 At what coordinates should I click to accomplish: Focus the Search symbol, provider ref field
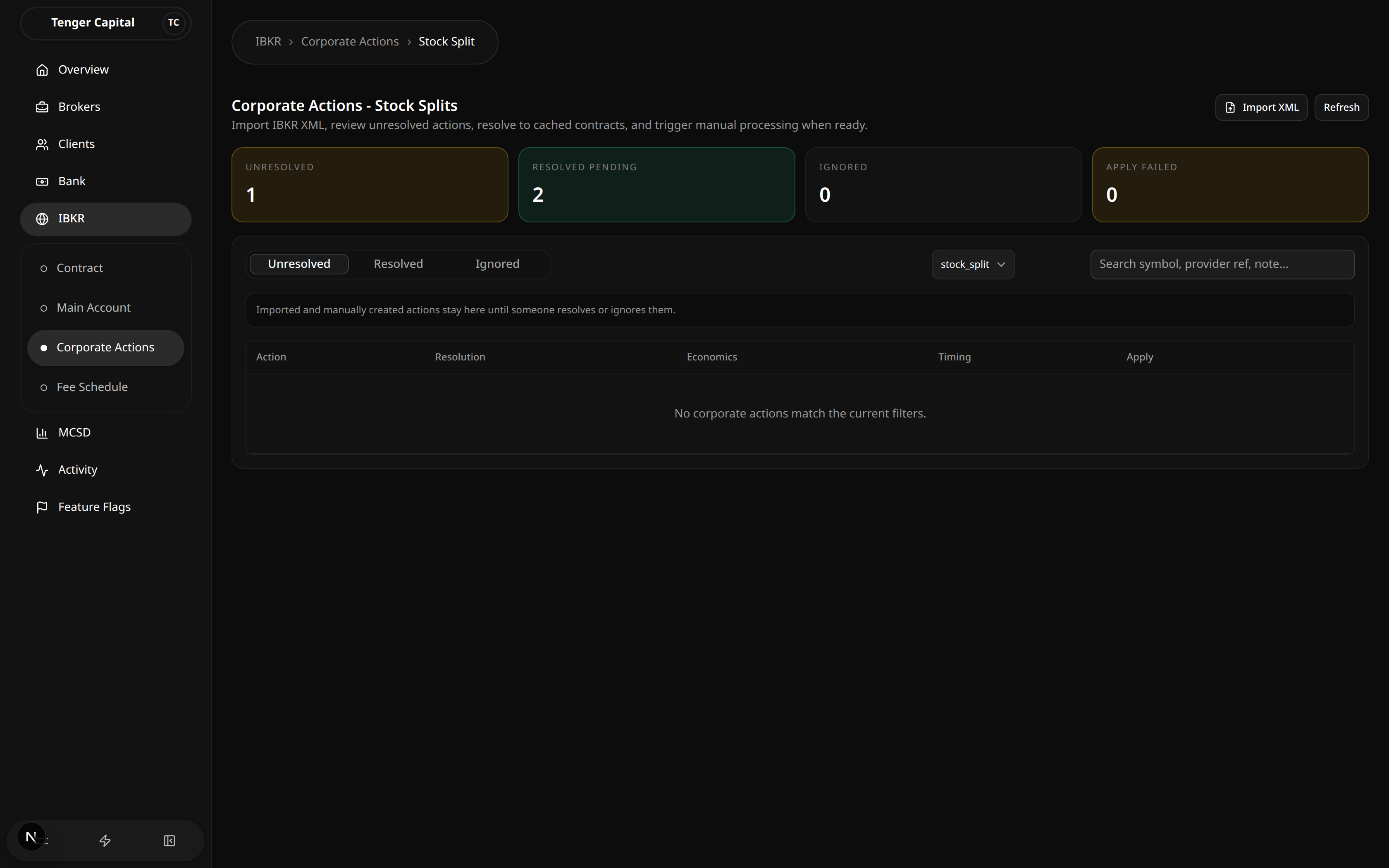click(x=1222, y=265)
